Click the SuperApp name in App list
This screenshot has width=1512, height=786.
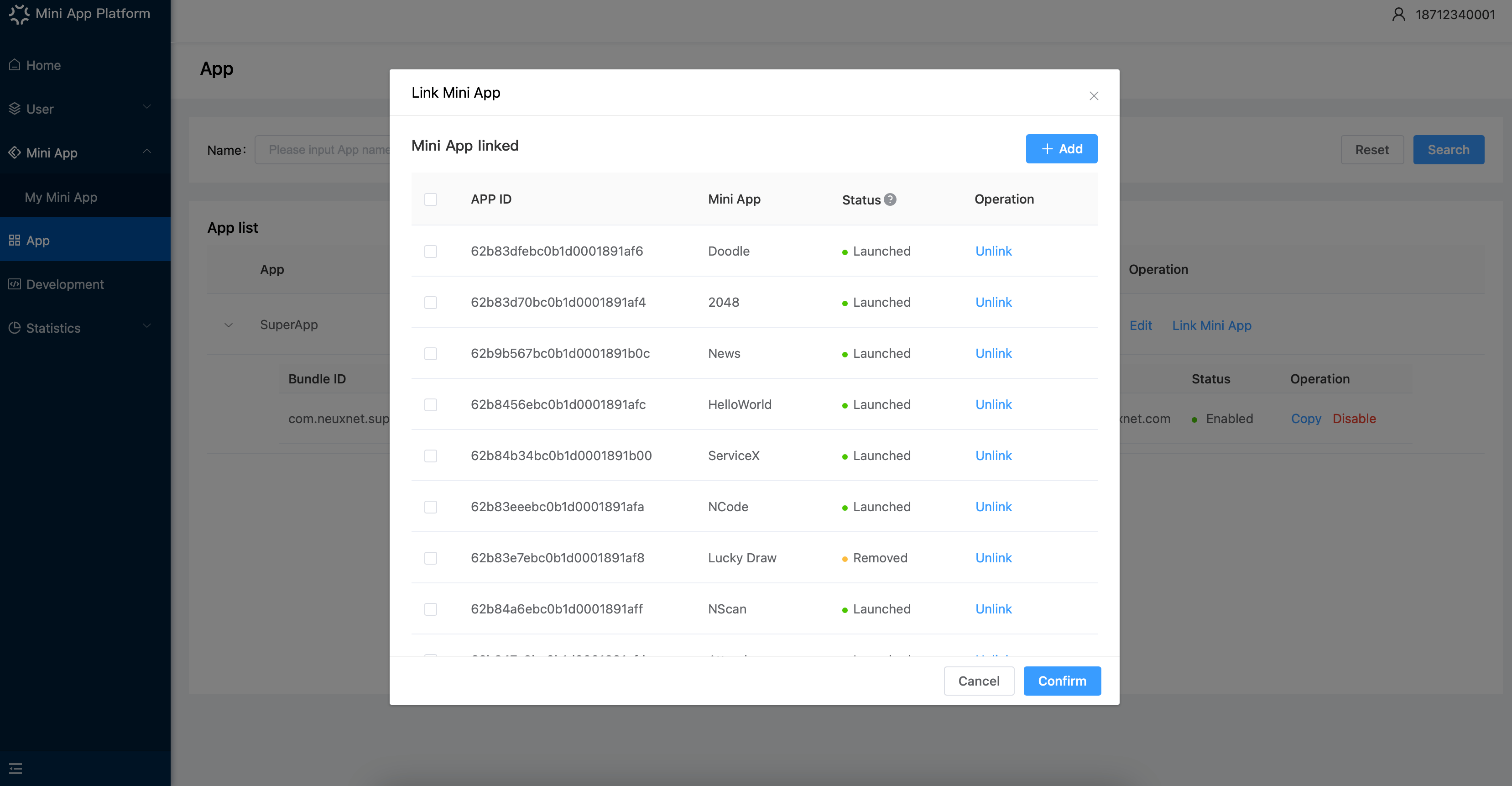click(289, 325)
